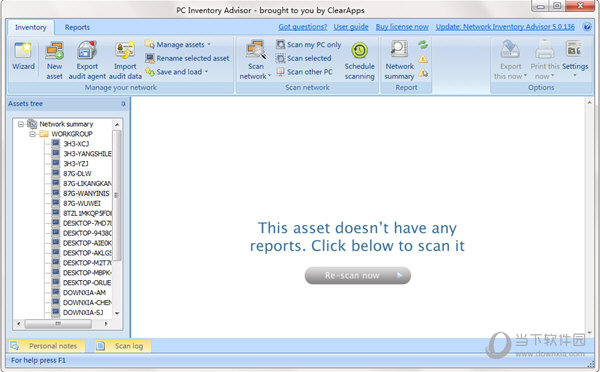Select asset DOWNXIA-CHEN
600x372 pixels.
click(87, 303)
